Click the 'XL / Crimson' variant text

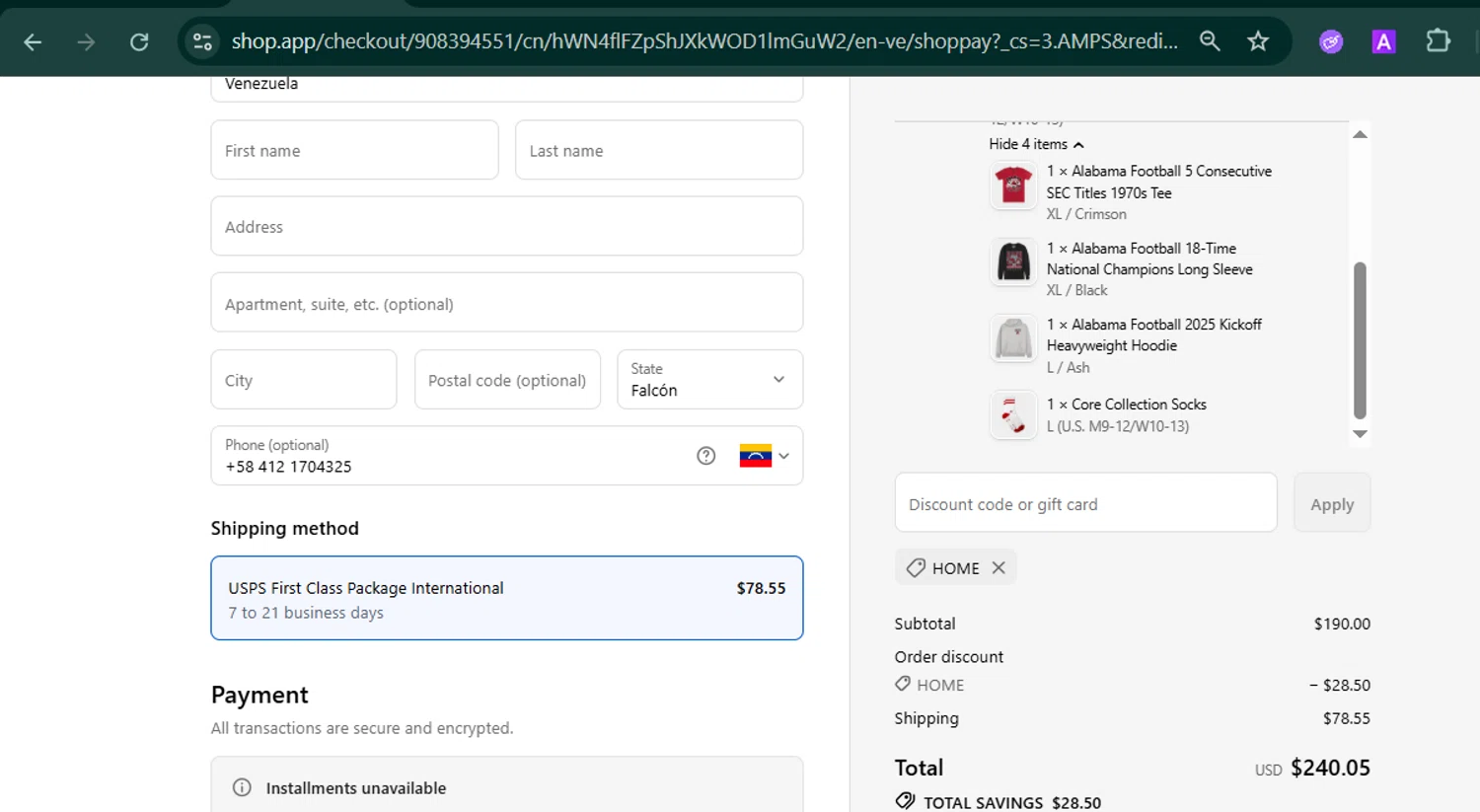(x=1086, y=214)
